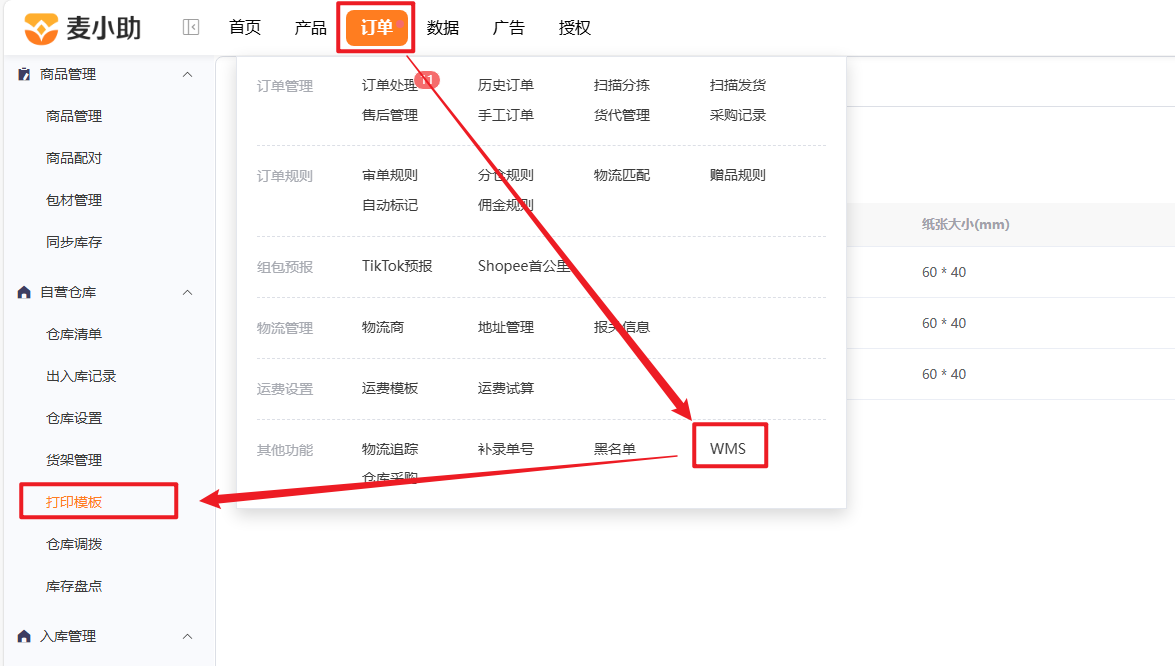Open 扫描分拣 from the dropdown
This screenshot has height=666, width=1175.
[622, 85]
